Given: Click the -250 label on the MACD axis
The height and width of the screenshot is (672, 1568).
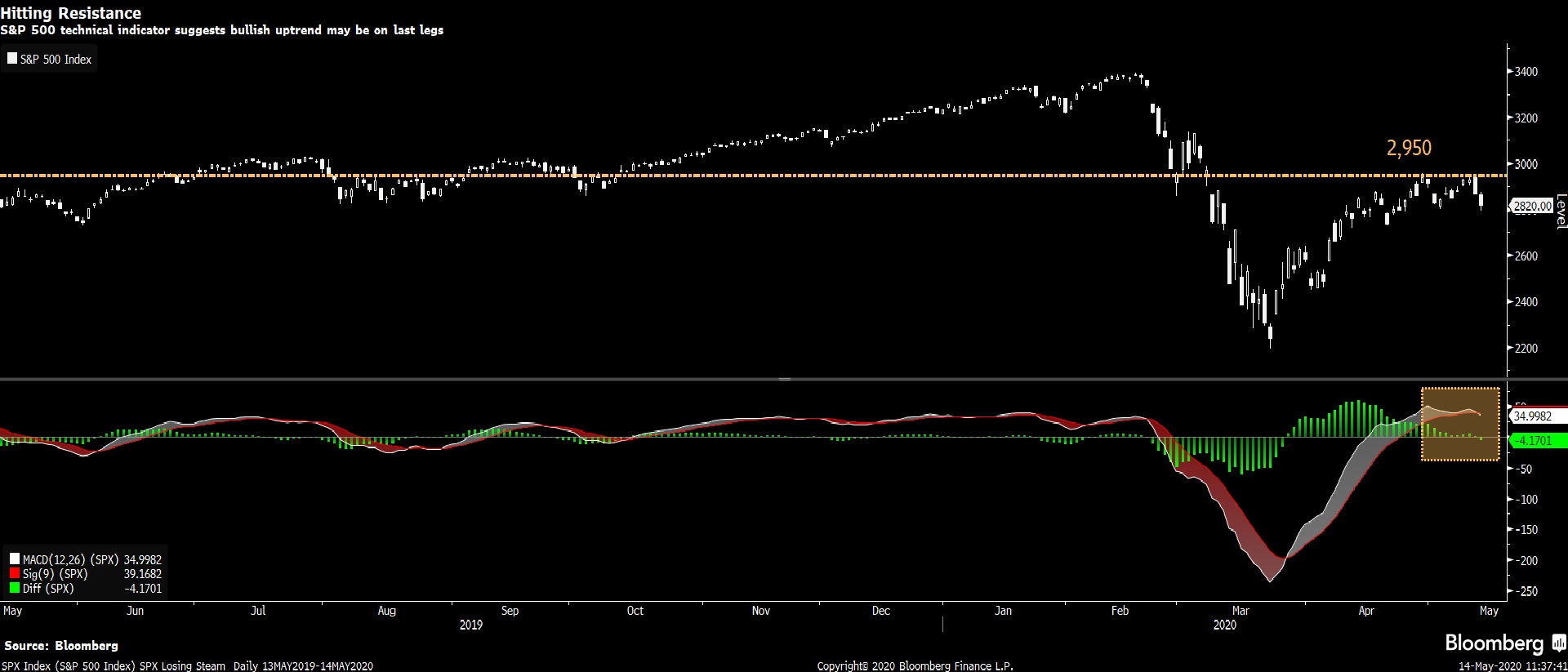Looking at the screenshot, I should pyautogui.click(x=1526, y=590).
